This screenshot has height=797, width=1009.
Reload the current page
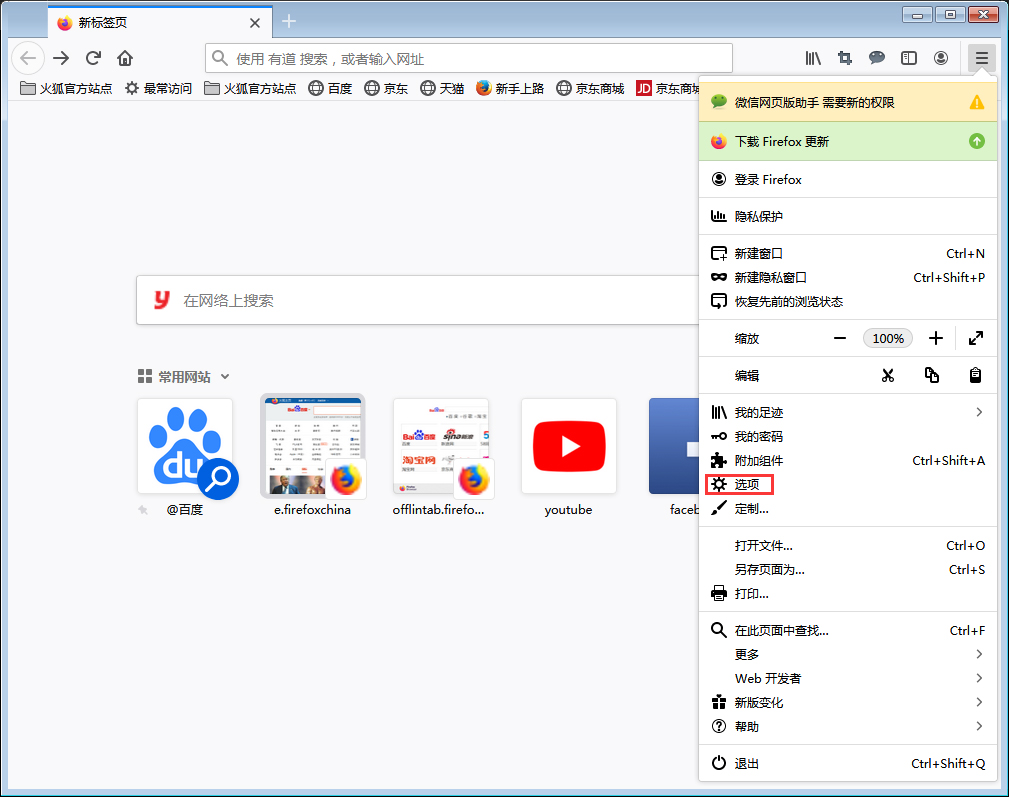pyautogui.click(x=93, y=58)
